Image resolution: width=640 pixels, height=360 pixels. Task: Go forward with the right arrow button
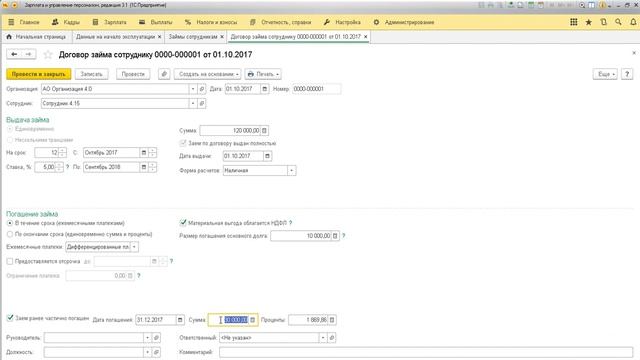coord(29,54)
